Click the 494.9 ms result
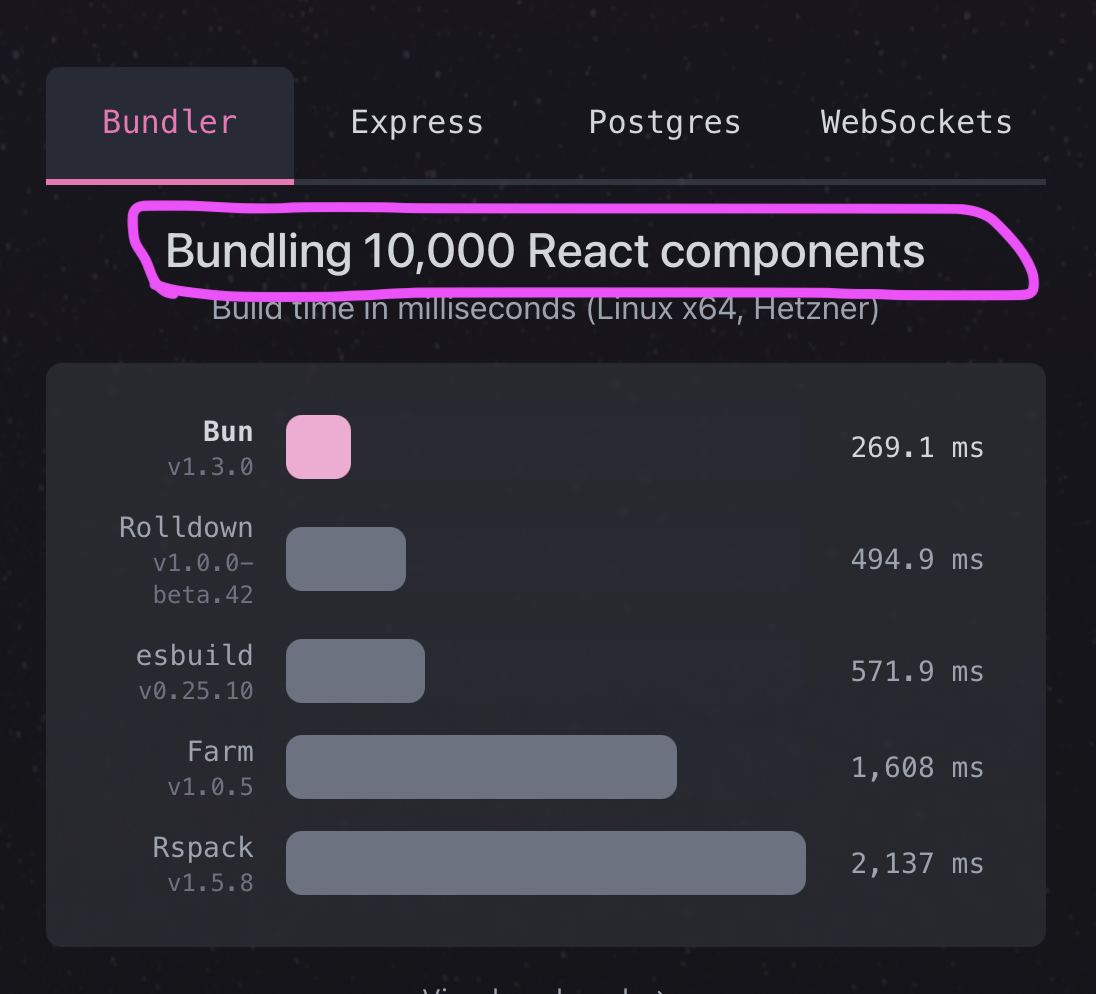Image resolution: width=1096 pixels, height=994 pixels. tap(917, 559)
